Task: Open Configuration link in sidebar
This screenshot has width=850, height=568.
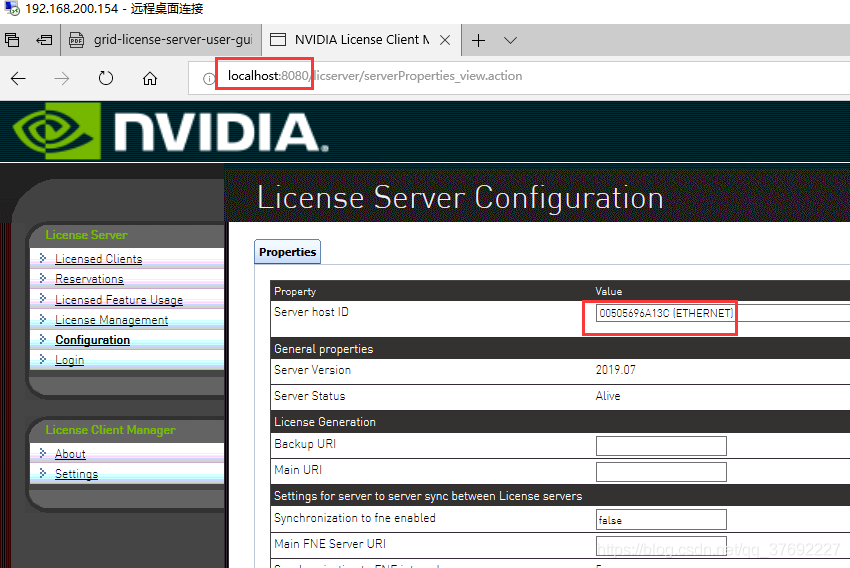Action: (93, 340)
